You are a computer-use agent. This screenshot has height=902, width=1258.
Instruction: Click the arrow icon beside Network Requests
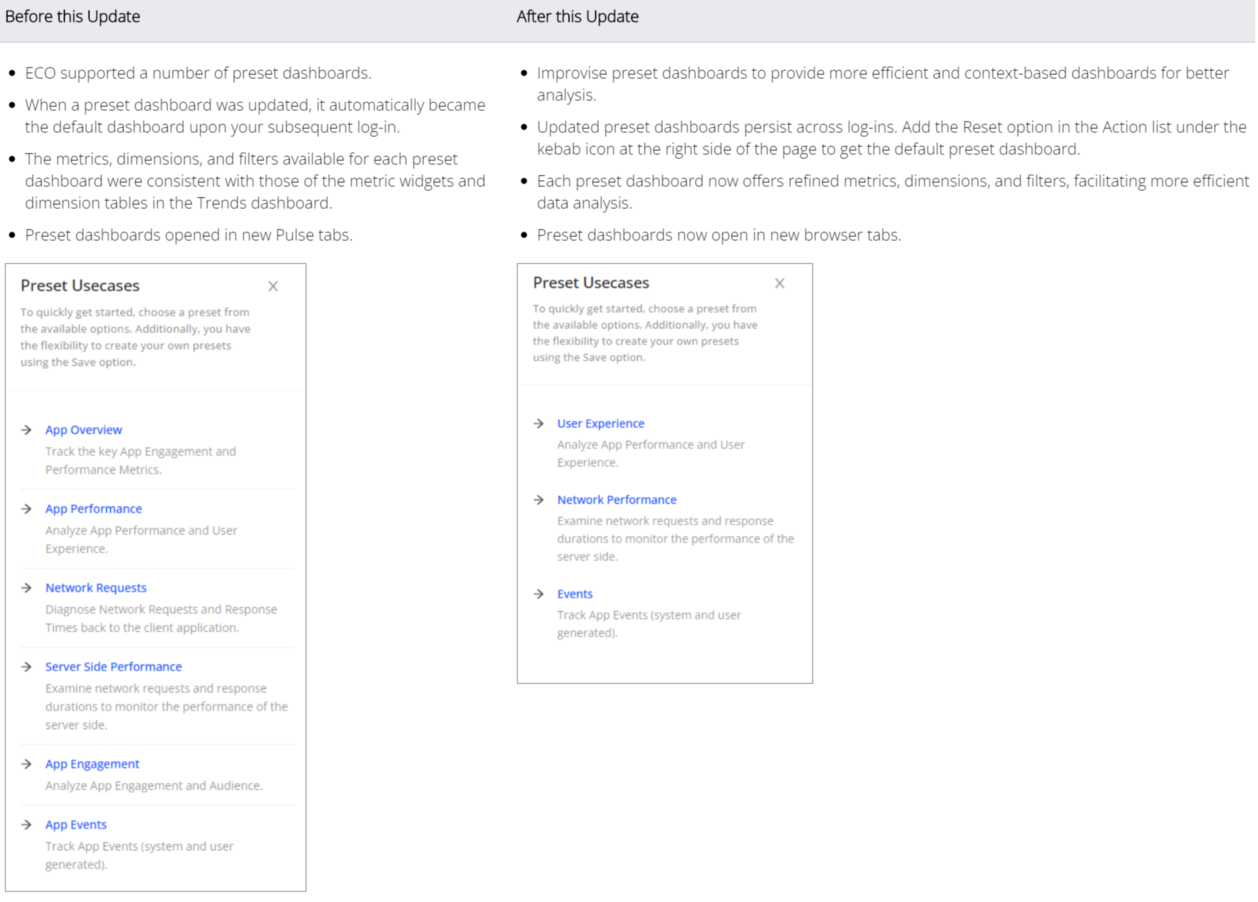27,588
